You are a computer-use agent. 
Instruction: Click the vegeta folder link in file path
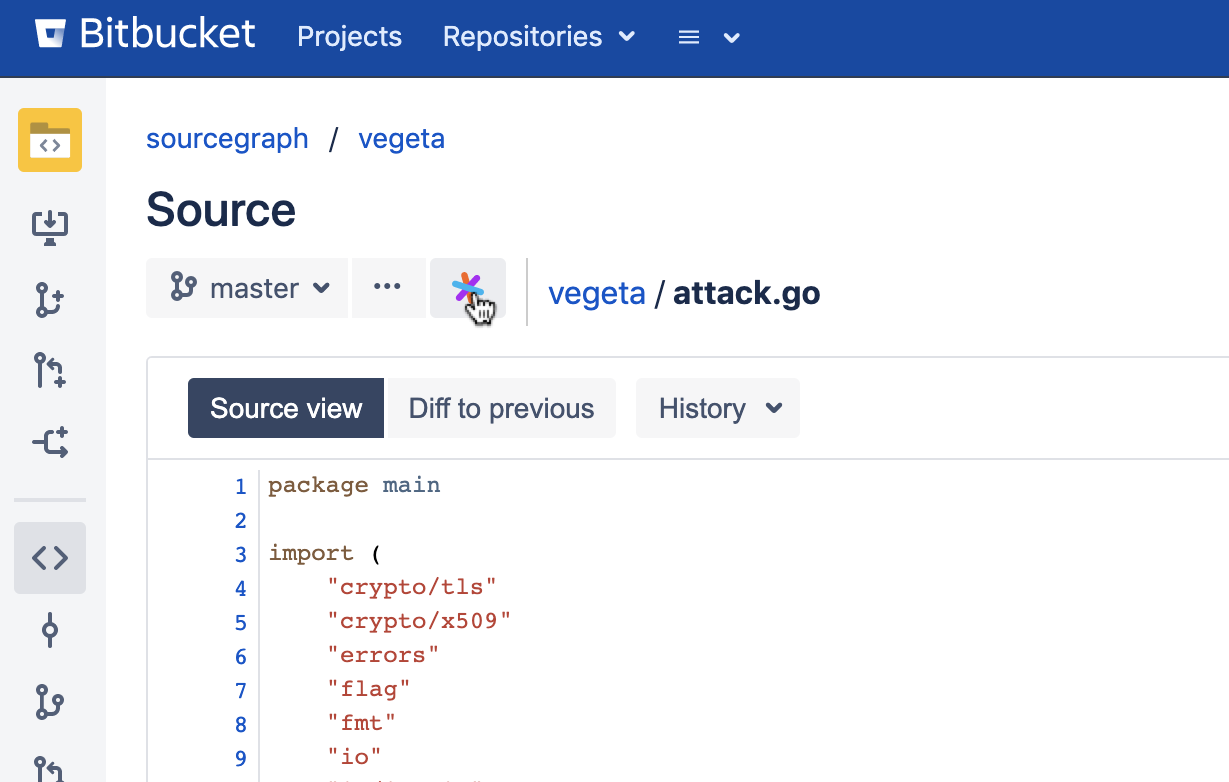click(x=597, y=293)
